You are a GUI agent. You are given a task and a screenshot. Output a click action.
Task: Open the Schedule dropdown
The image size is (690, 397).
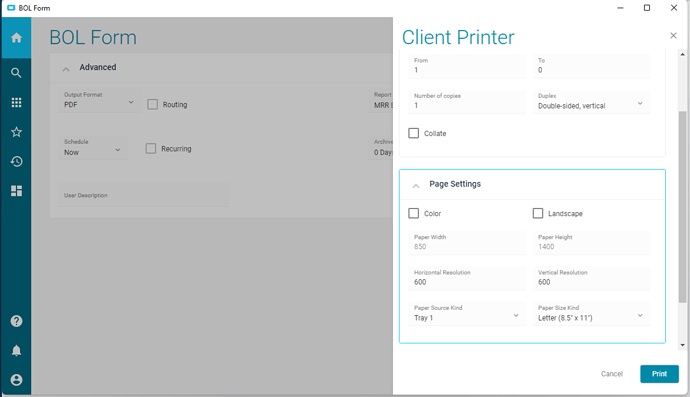pos(93,147)
